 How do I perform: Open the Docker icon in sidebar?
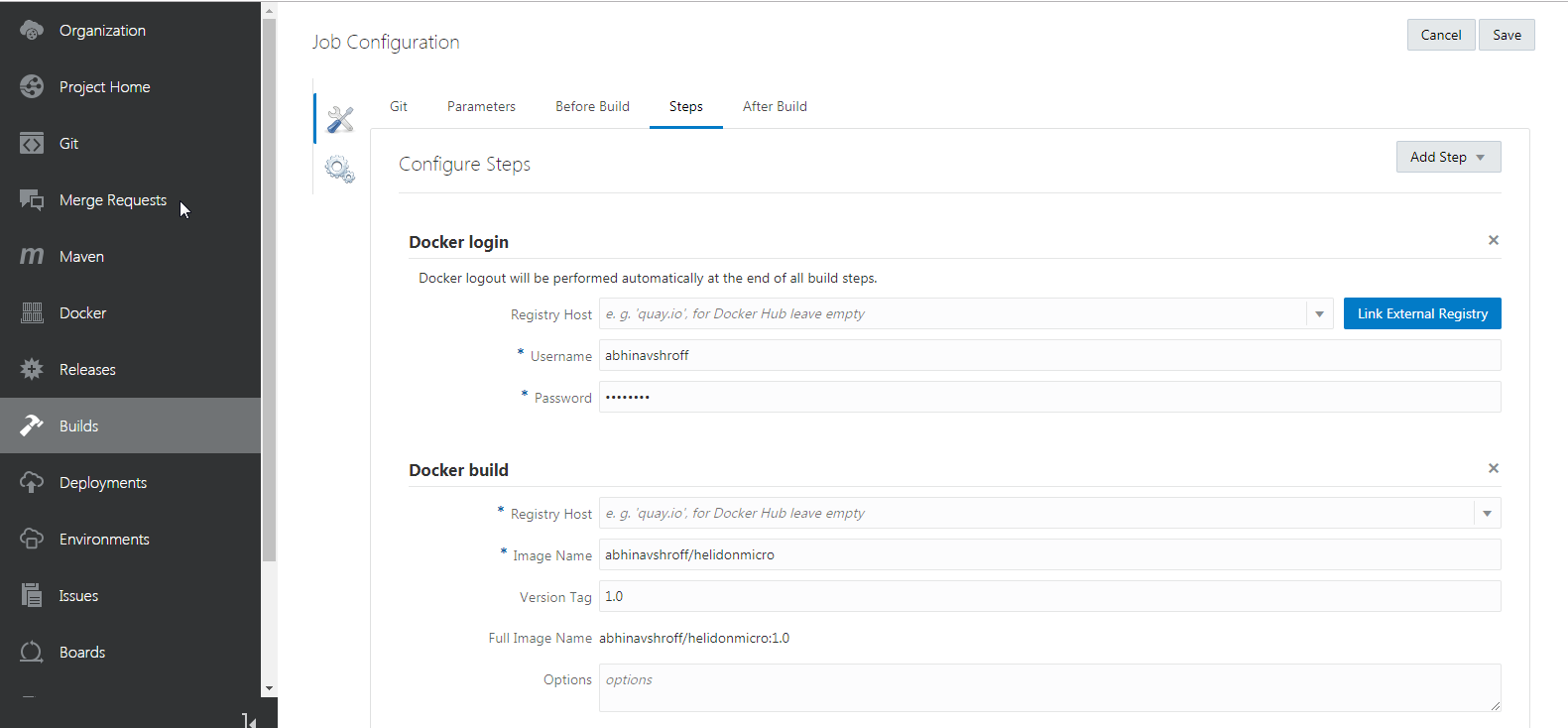point(32,313)
